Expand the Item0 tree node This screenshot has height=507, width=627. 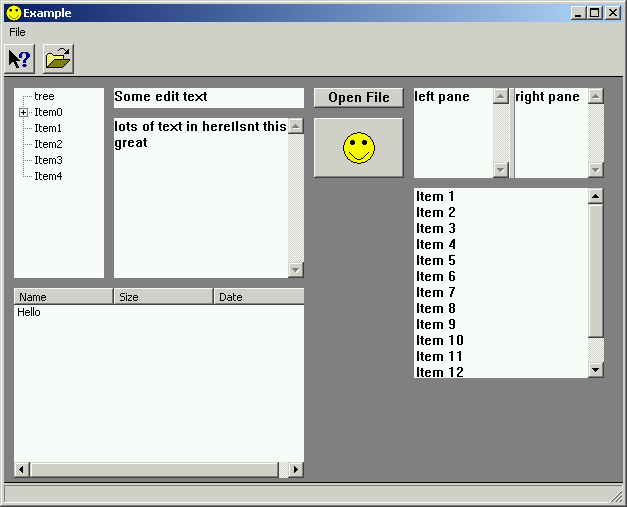pos(23,113)
